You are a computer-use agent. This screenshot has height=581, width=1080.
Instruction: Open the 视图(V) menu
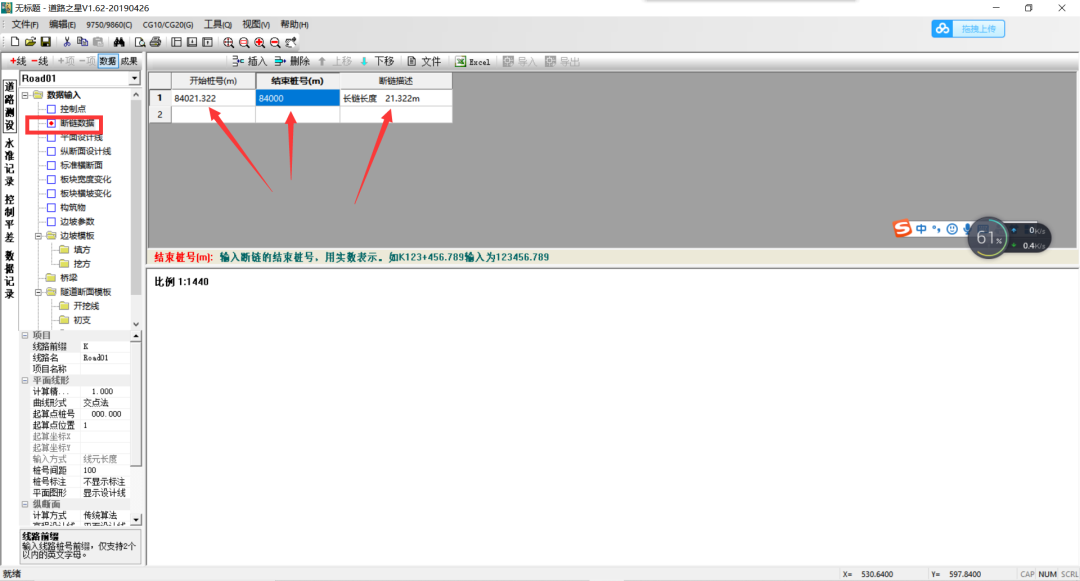[x=256, y=25]
